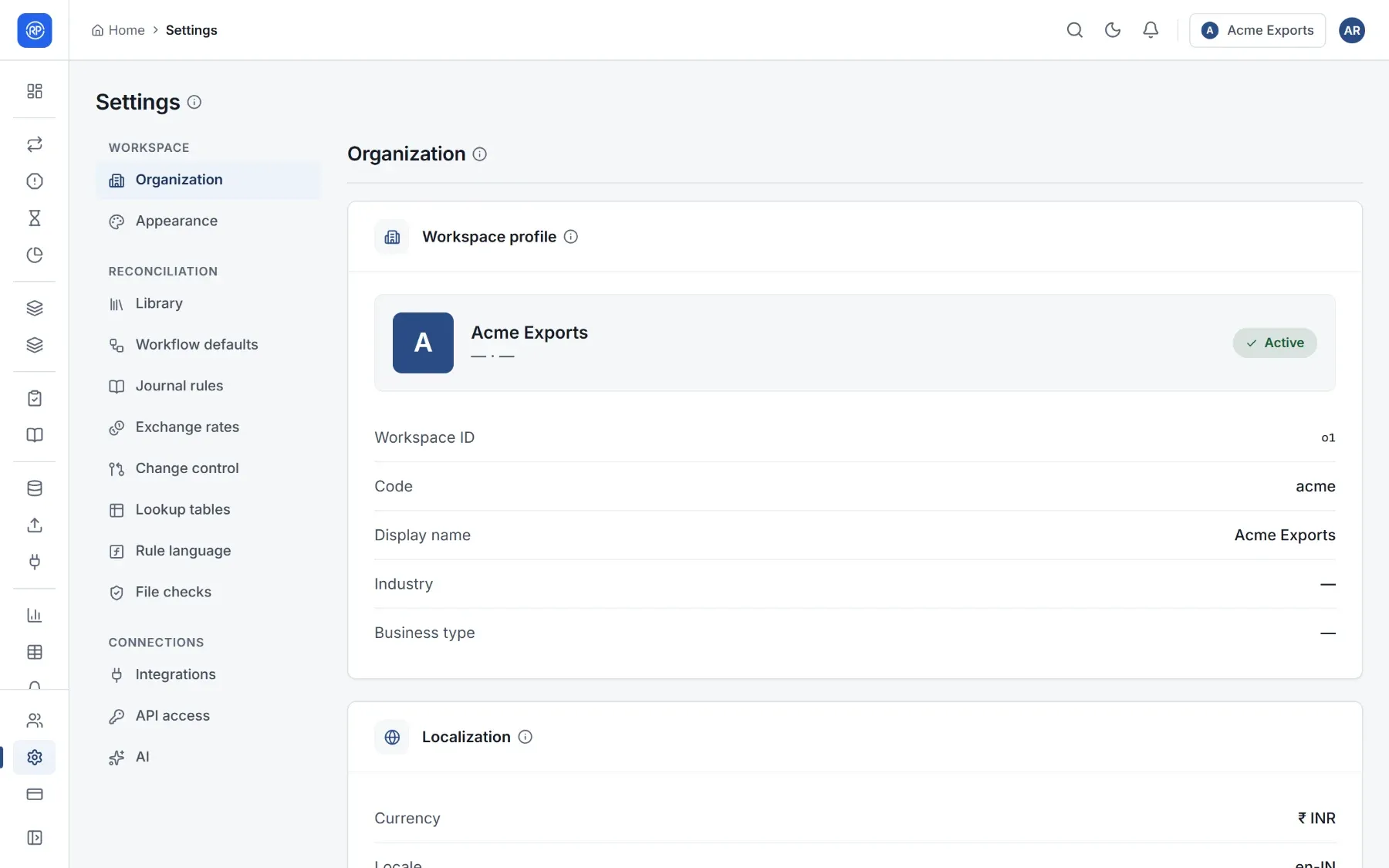The height and width of the screenshot is (868, 1389).
Task: Click the Workspace ID value o1
Action: (1328, 437)
